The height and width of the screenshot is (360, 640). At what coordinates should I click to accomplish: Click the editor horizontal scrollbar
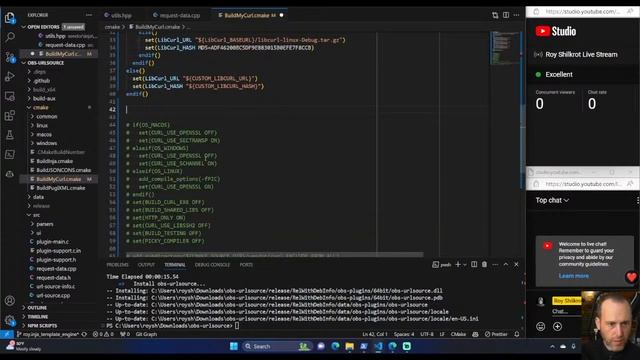tap(275, 255)
